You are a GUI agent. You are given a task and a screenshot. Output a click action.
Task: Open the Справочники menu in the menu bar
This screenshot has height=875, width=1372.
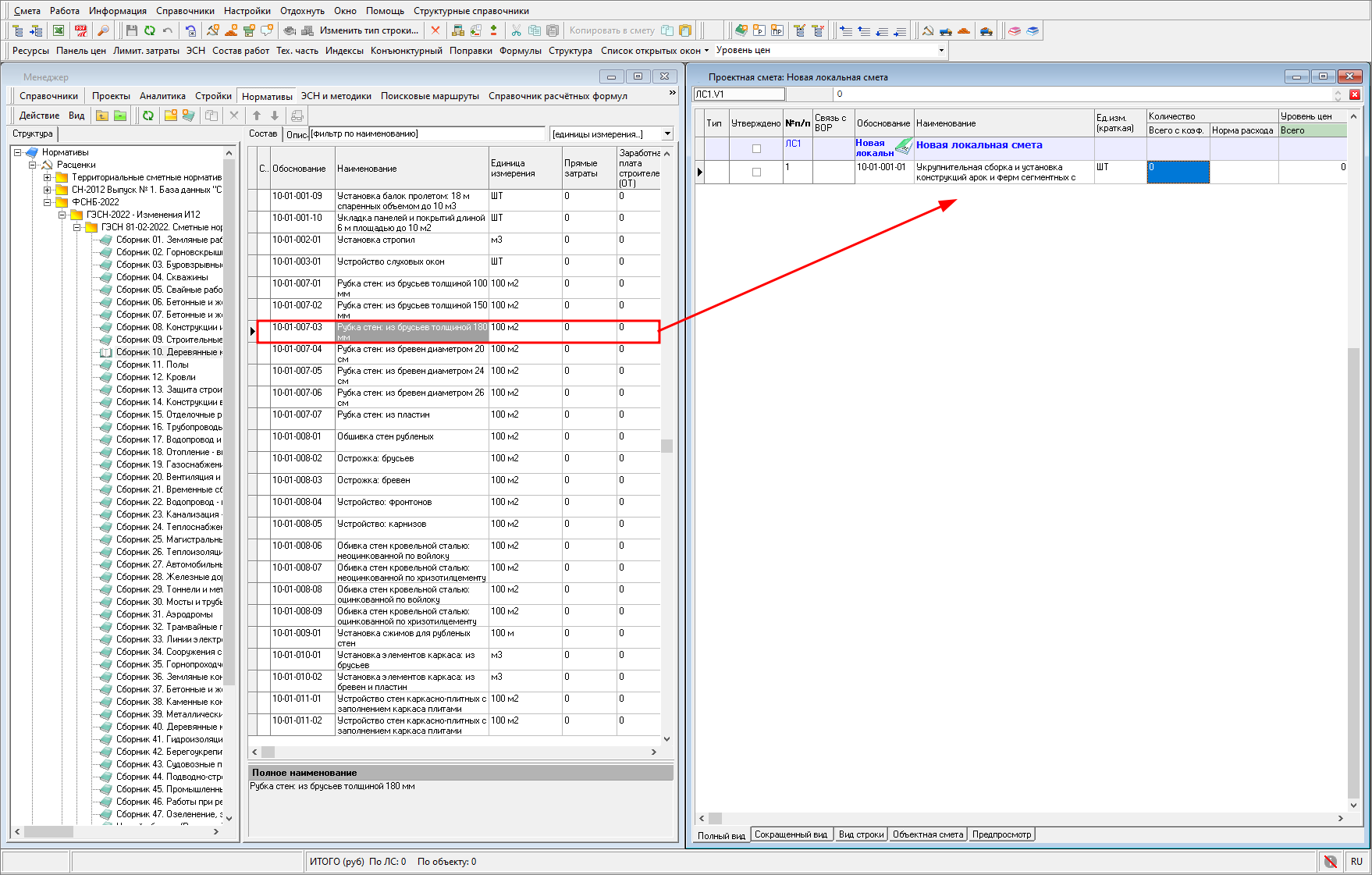point(185,11)
